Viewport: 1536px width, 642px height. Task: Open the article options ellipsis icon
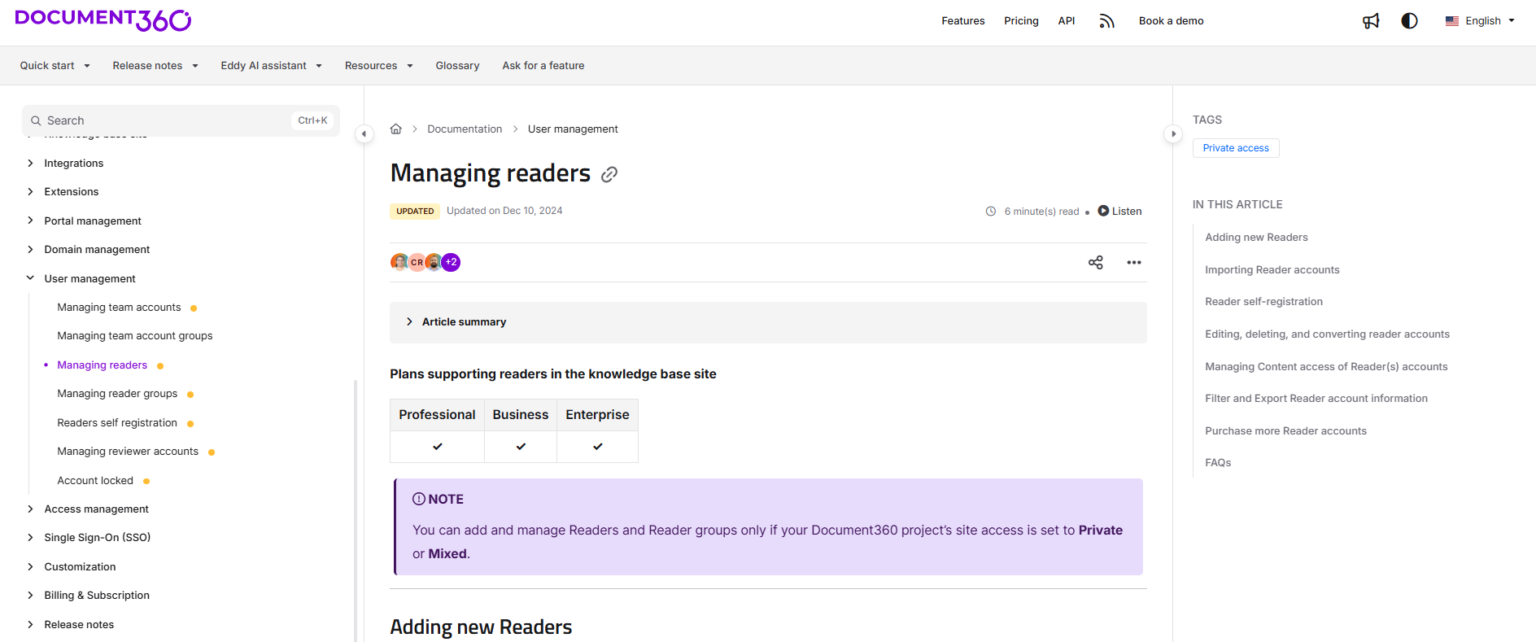pyautogui.click(x=1133, y=262)
